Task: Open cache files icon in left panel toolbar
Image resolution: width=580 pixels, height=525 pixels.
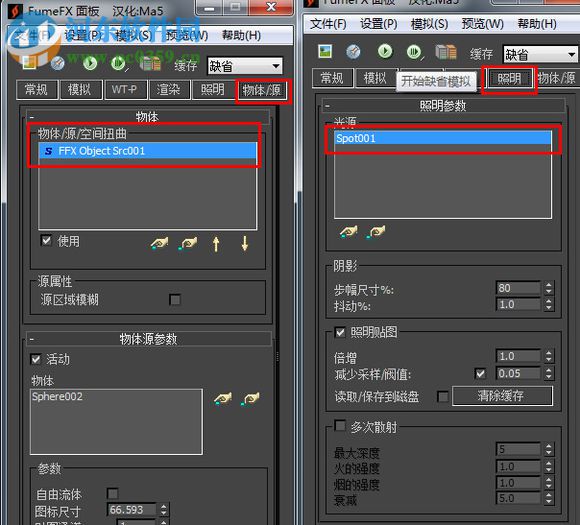Action: pyautogui.click(x=150, y=64)
